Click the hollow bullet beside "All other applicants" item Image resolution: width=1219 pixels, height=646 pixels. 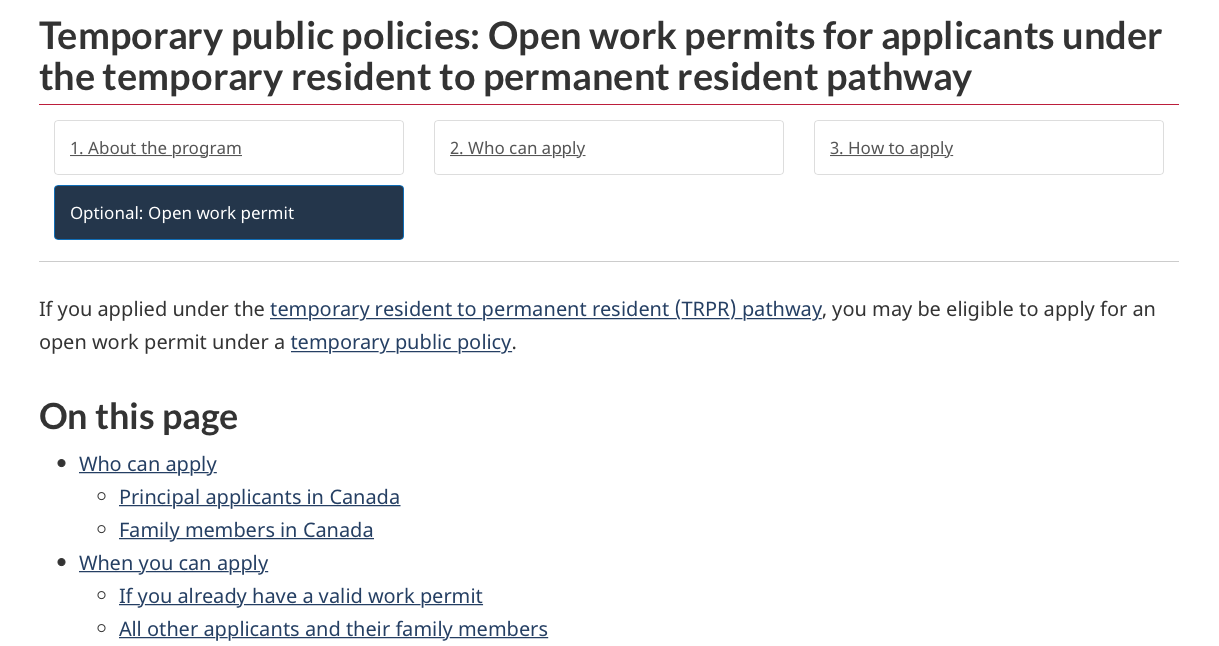pos(101,629)
